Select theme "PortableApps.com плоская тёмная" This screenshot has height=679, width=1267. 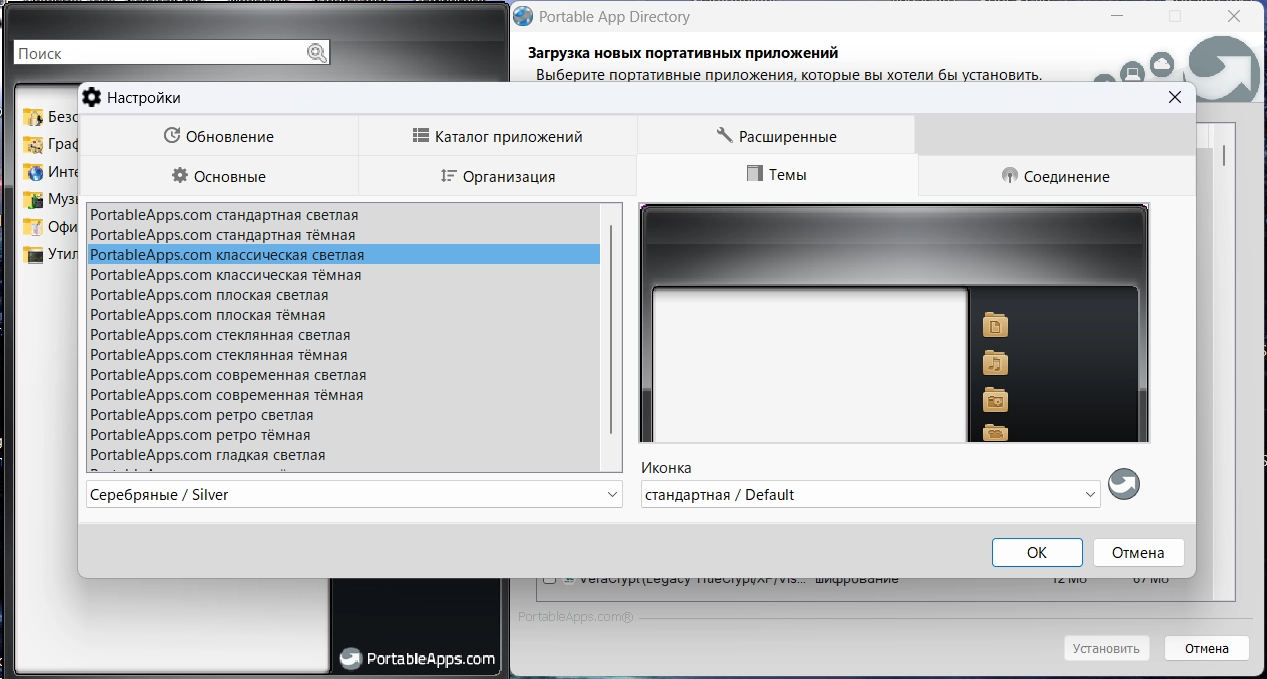[344, 315]
